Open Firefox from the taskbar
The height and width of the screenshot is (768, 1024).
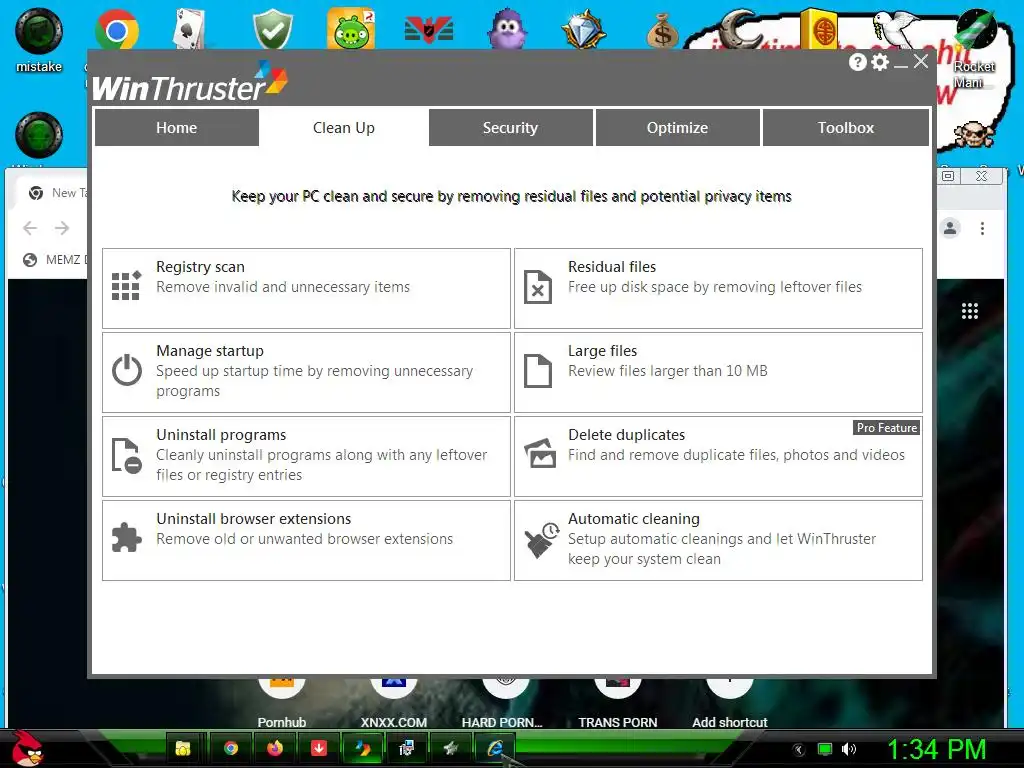tap(275, 748)
